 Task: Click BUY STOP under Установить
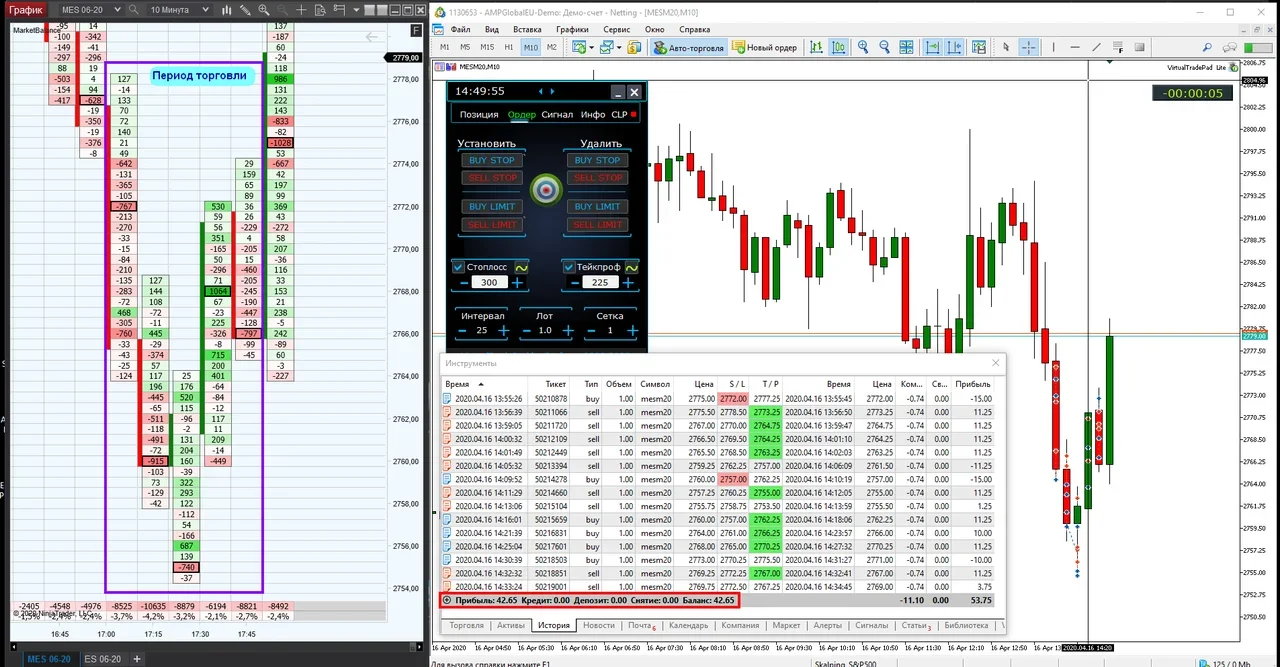[x=492, y=160]
